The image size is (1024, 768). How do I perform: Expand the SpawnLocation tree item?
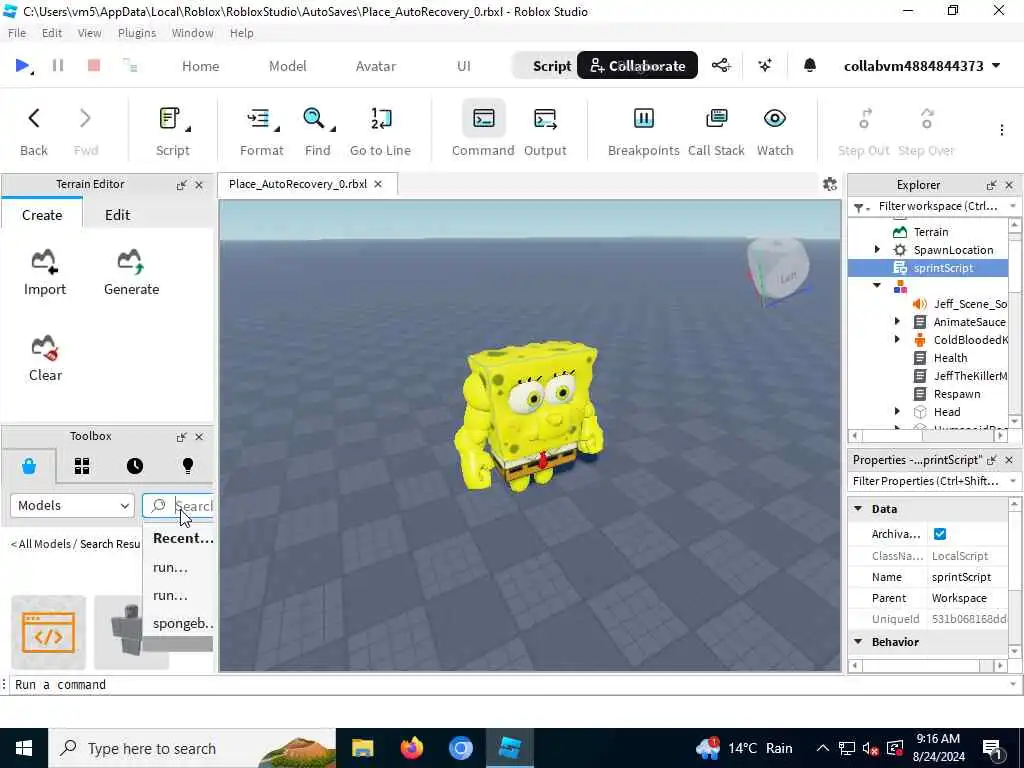[876, 249]
